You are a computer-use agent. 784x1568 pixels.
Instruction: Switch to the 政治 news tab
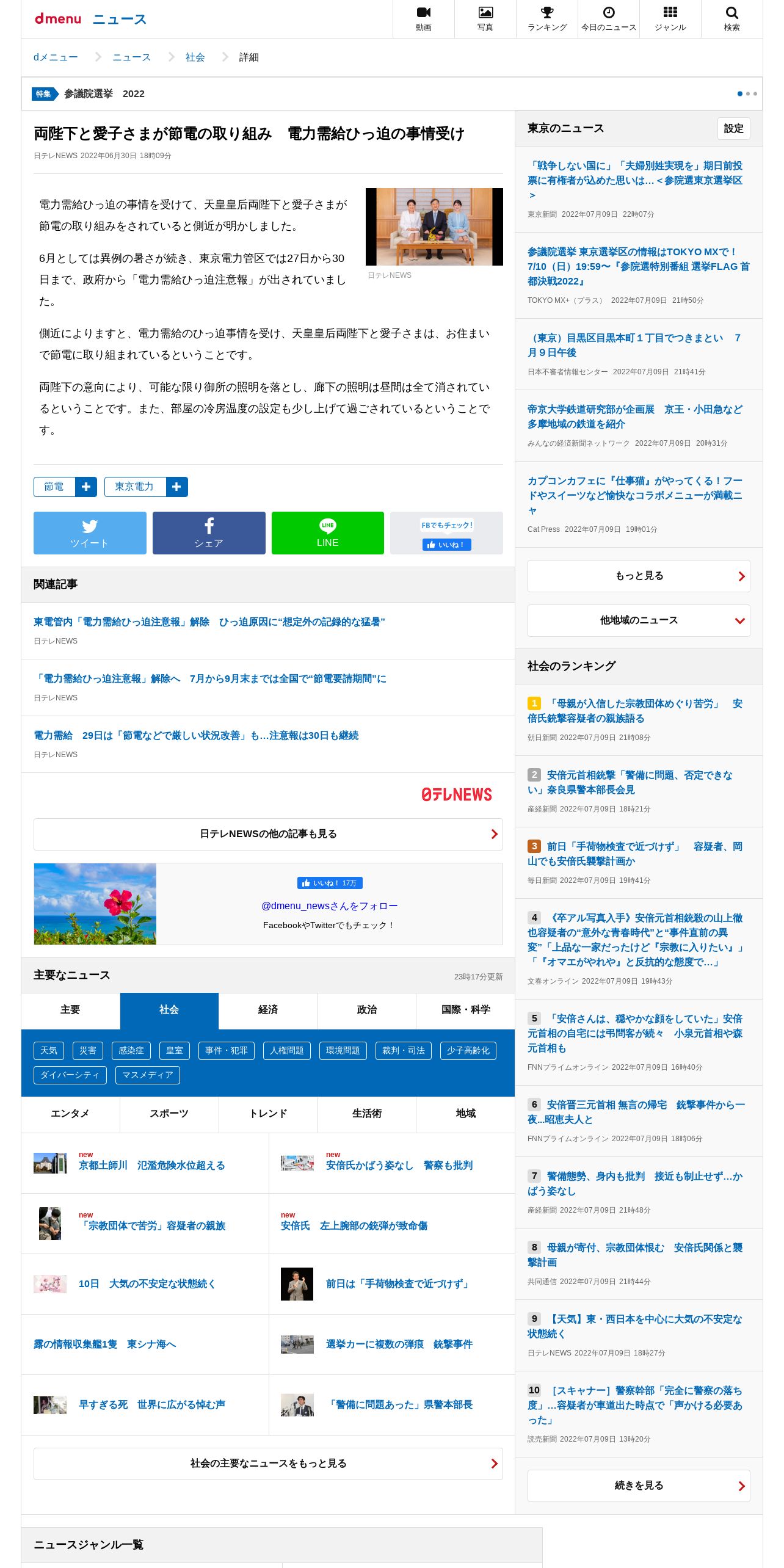pyautogui.click(x=367, y=1010)
